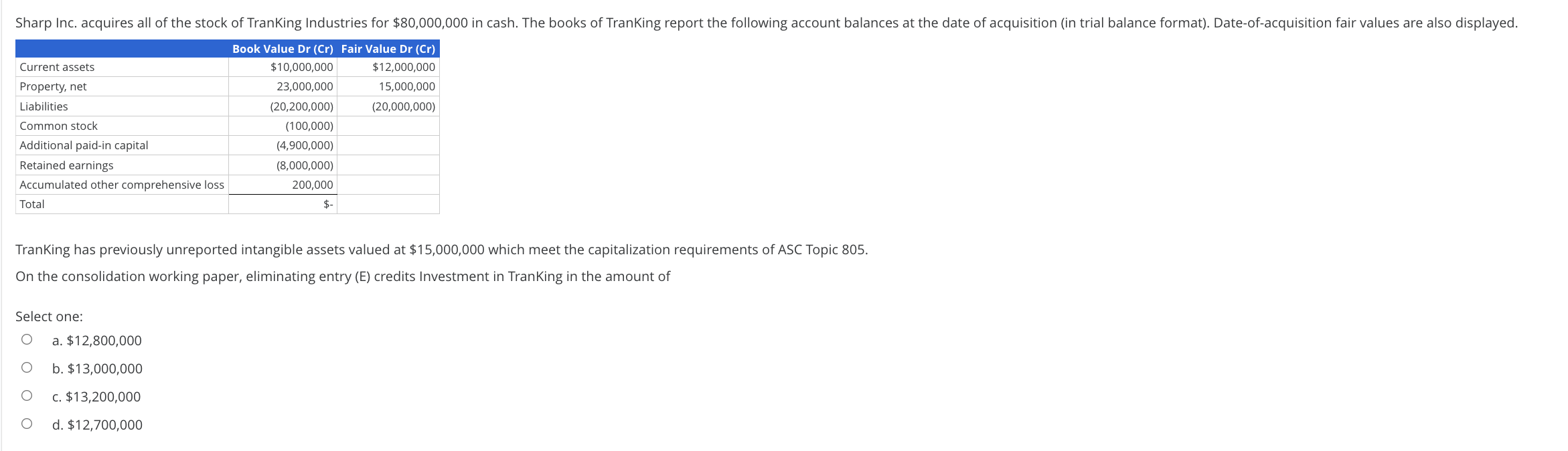Select the 'Additional paid-in capital' row
The height and width of the screenshot is (451, 1568).
point(84,145)
